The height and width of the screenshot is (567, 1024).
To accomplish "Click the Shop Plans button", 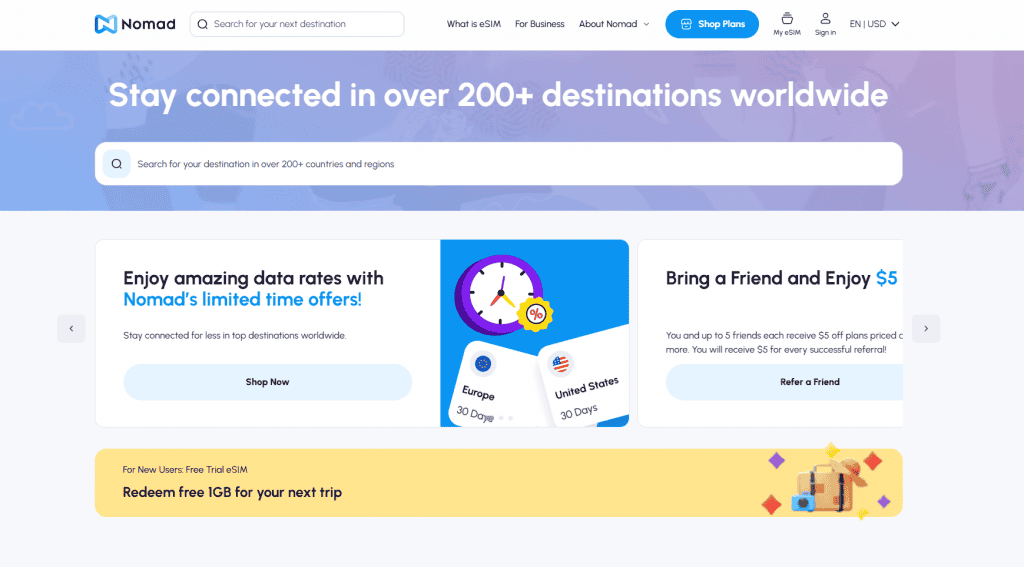I will point(712,24).
